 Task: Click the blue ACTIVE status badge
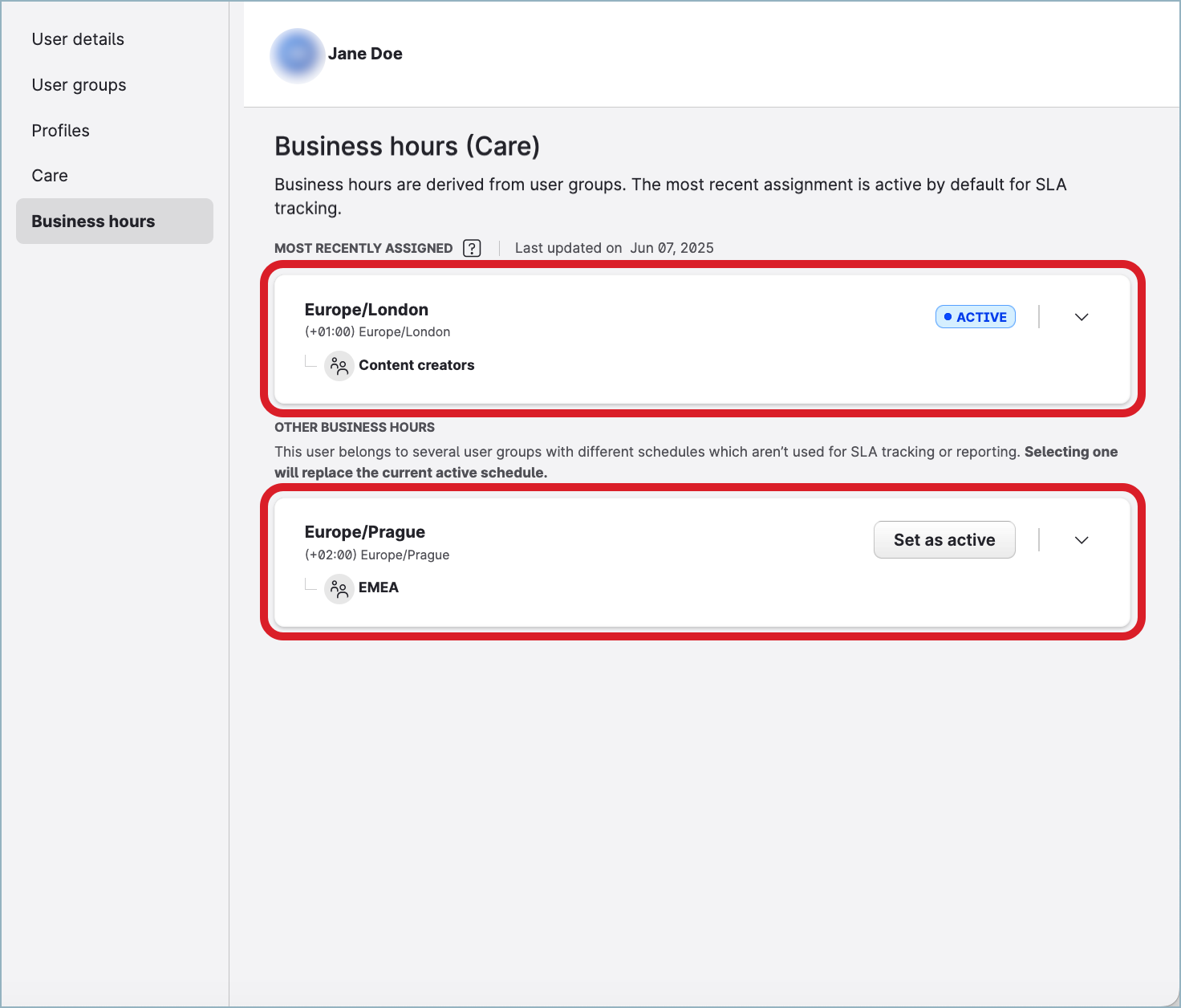(975, 317)
